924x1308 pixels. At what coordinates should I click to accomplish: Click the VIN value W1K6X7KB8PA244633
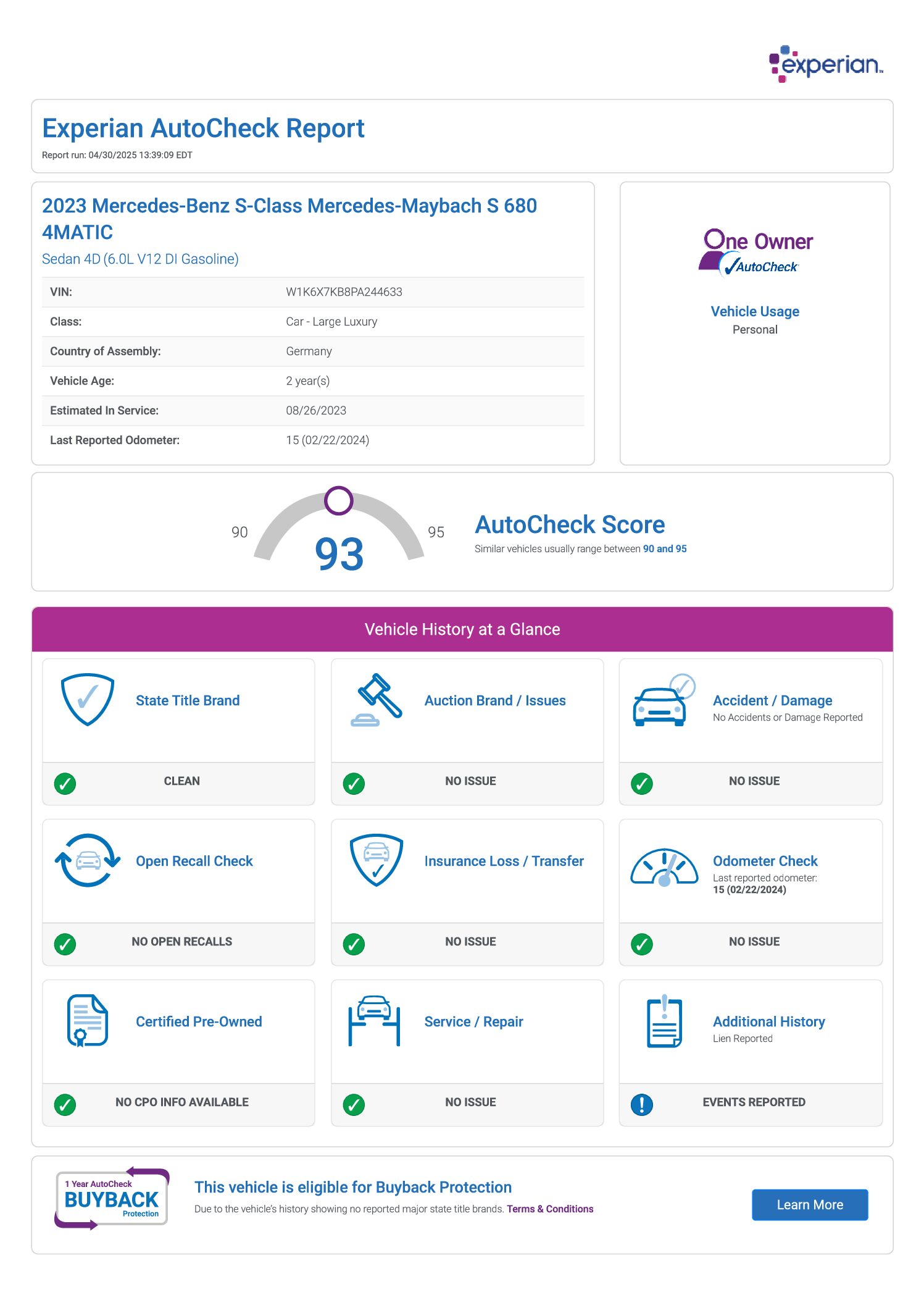[344, 292]
